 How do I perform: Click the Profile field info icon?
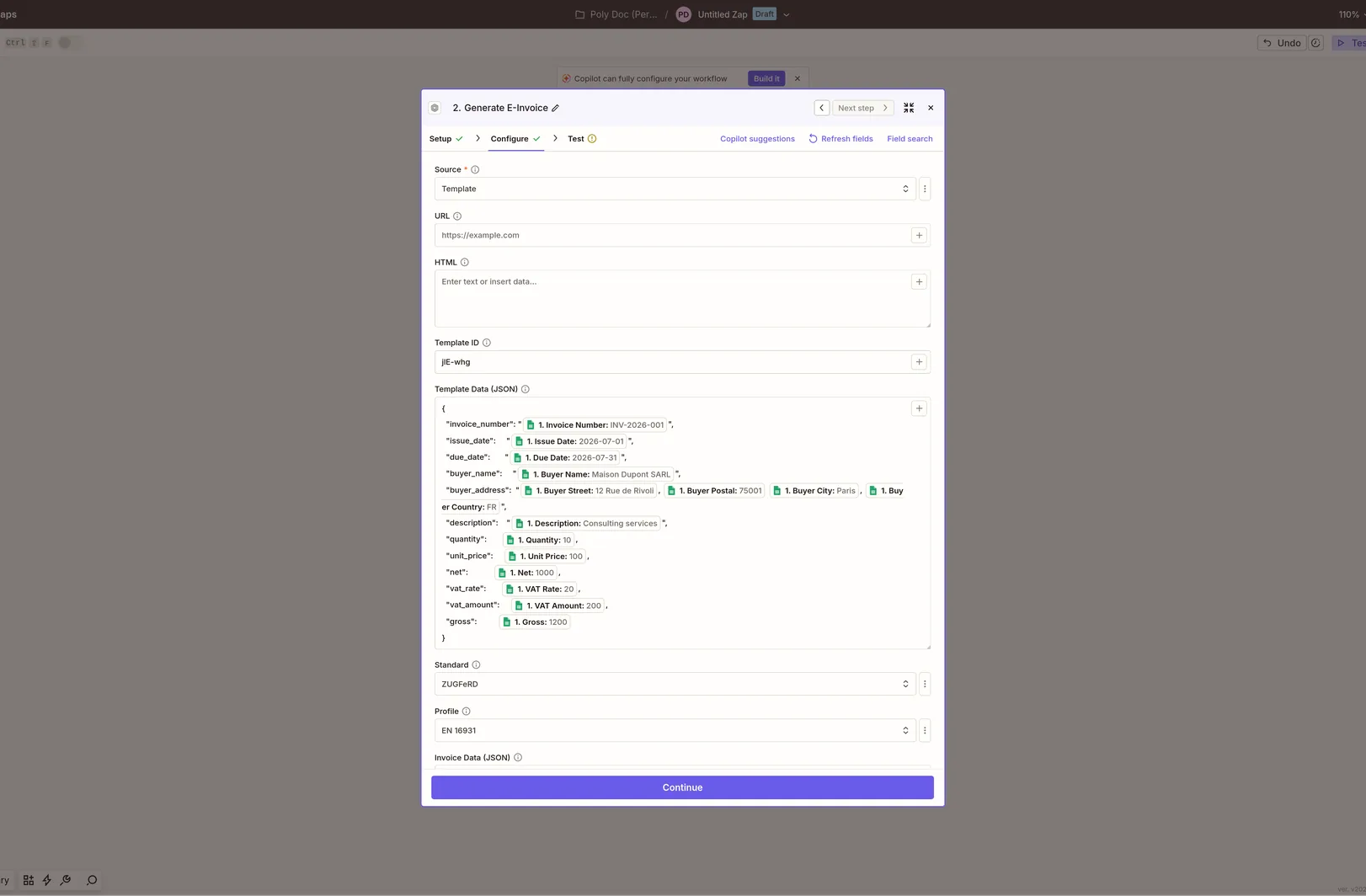pos(466,711)
